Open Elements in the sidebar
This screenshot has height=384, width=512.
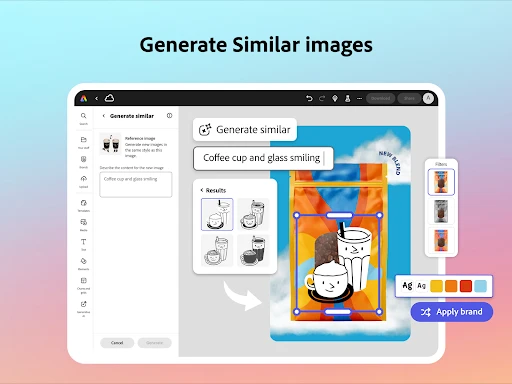coord(83,264)
